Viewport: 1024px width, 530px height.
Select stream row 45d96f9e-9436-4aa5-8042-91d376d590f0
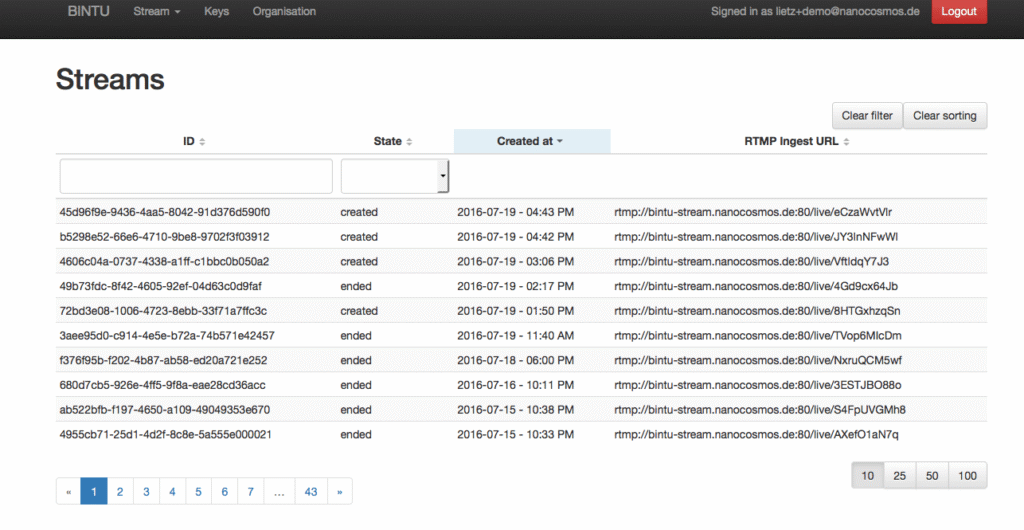[x=165, y=212]
